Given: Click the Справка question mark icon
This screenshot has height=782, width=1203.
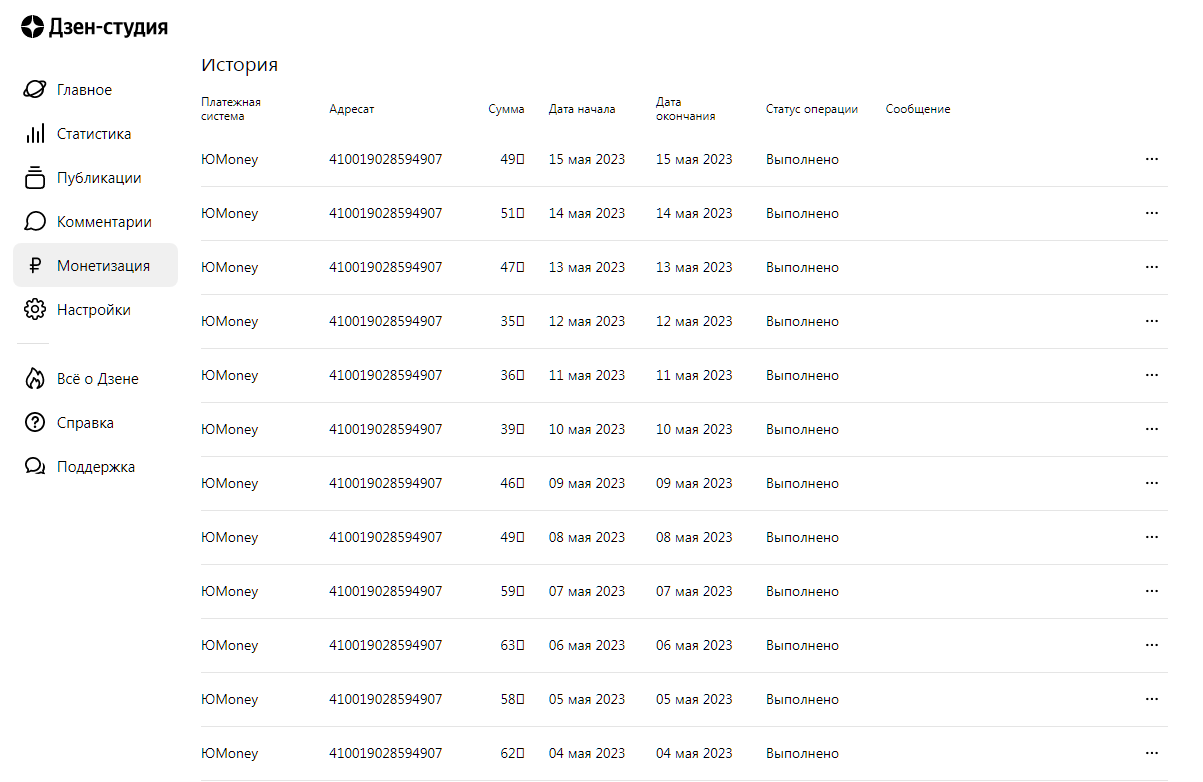Looking at the screenshot, I should (35, 423).
